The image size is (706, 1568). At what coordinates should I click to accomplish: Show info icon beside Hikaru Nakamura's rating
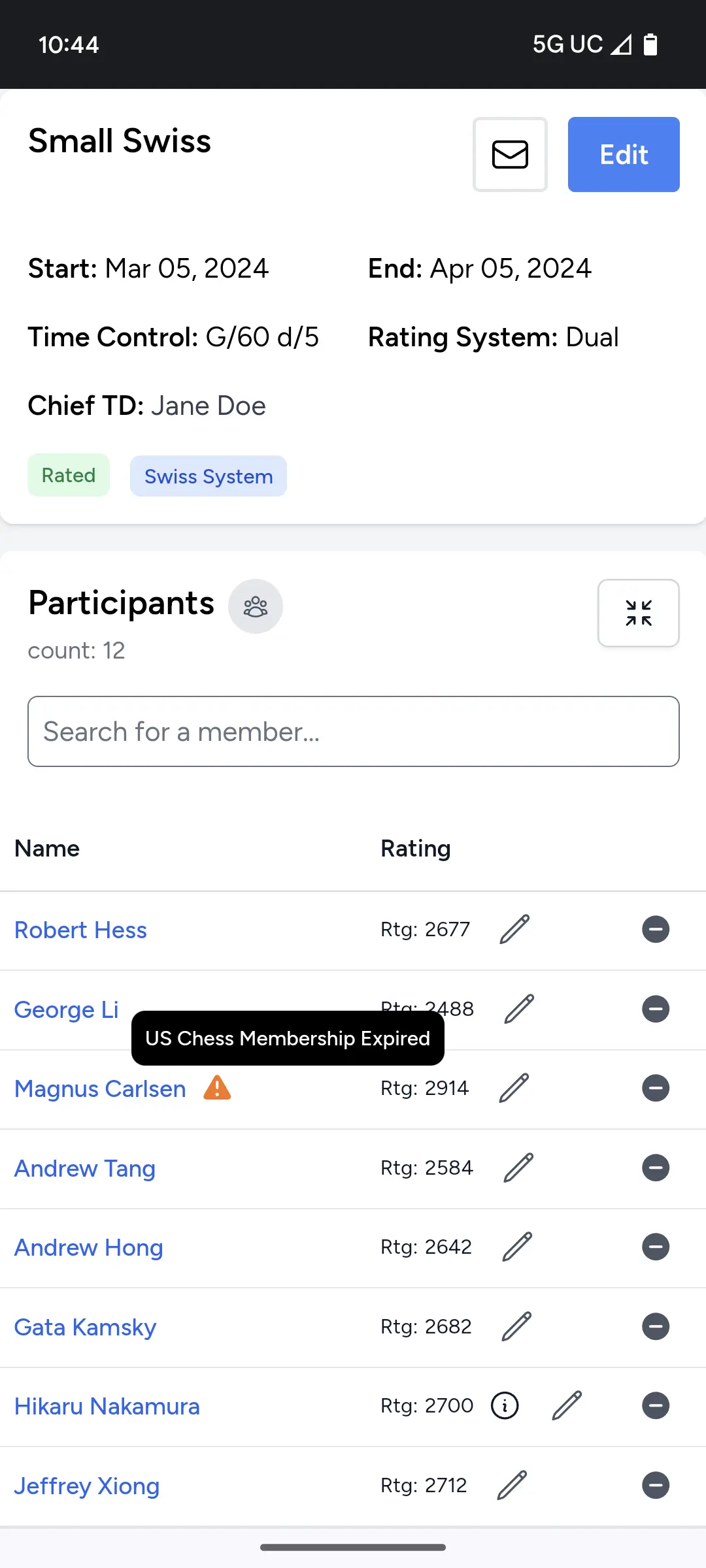(x=505, y=1405)
